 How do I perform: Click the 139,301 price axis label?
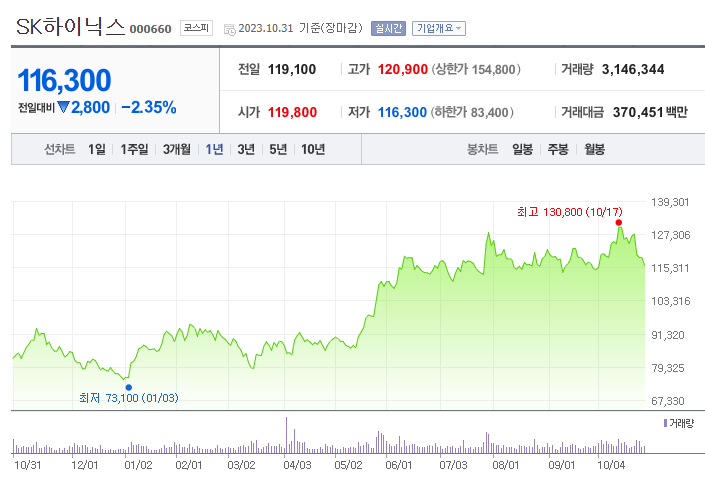point(670,202)
